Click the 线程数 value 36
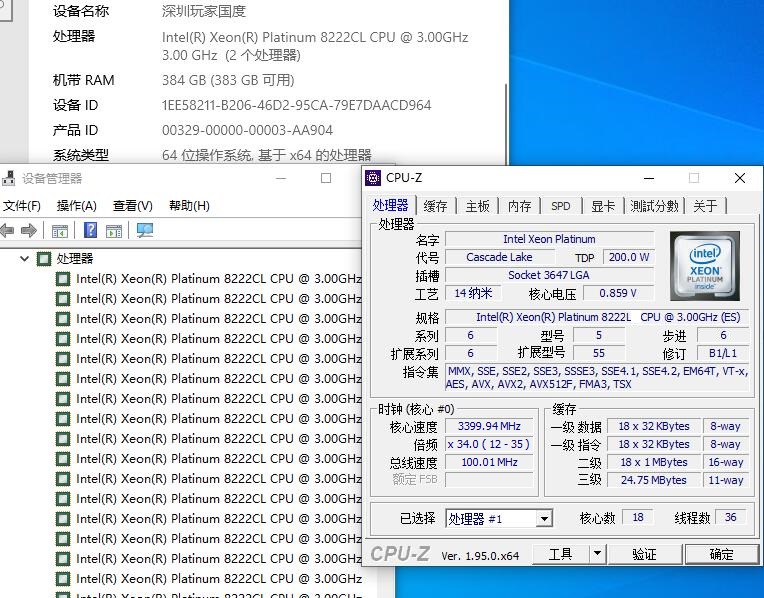Viewport: 764px width, 598px height. pos(730,517)
